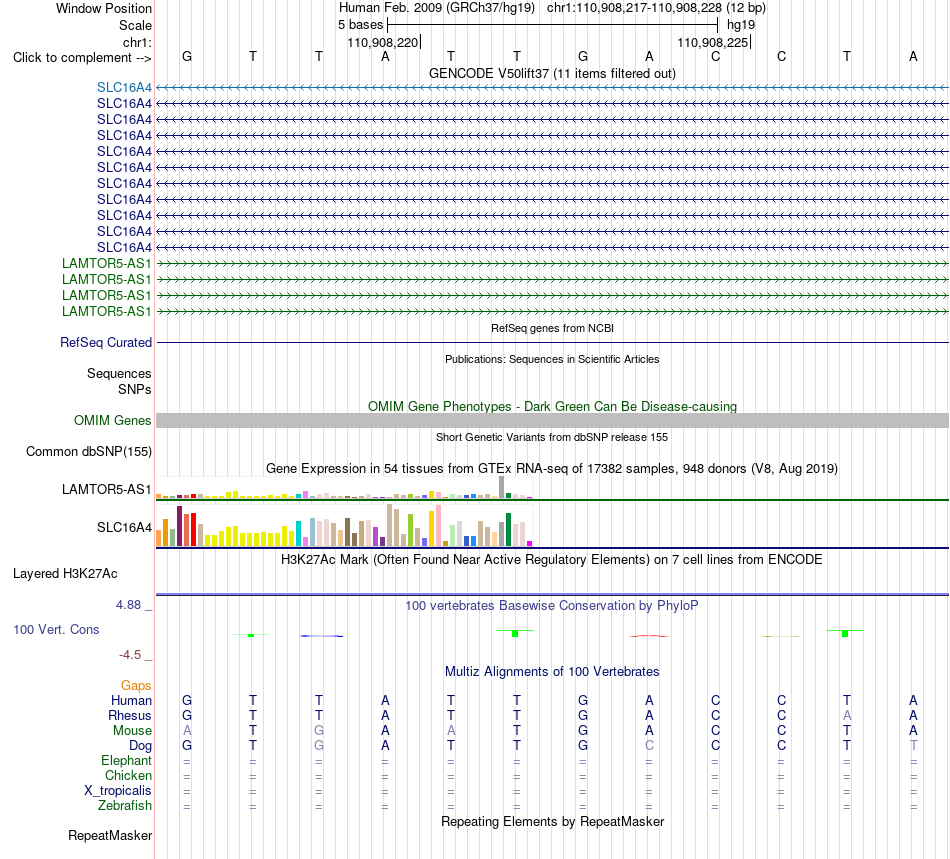Click the 'Gene Expression in 54 tissues' title

552,468
